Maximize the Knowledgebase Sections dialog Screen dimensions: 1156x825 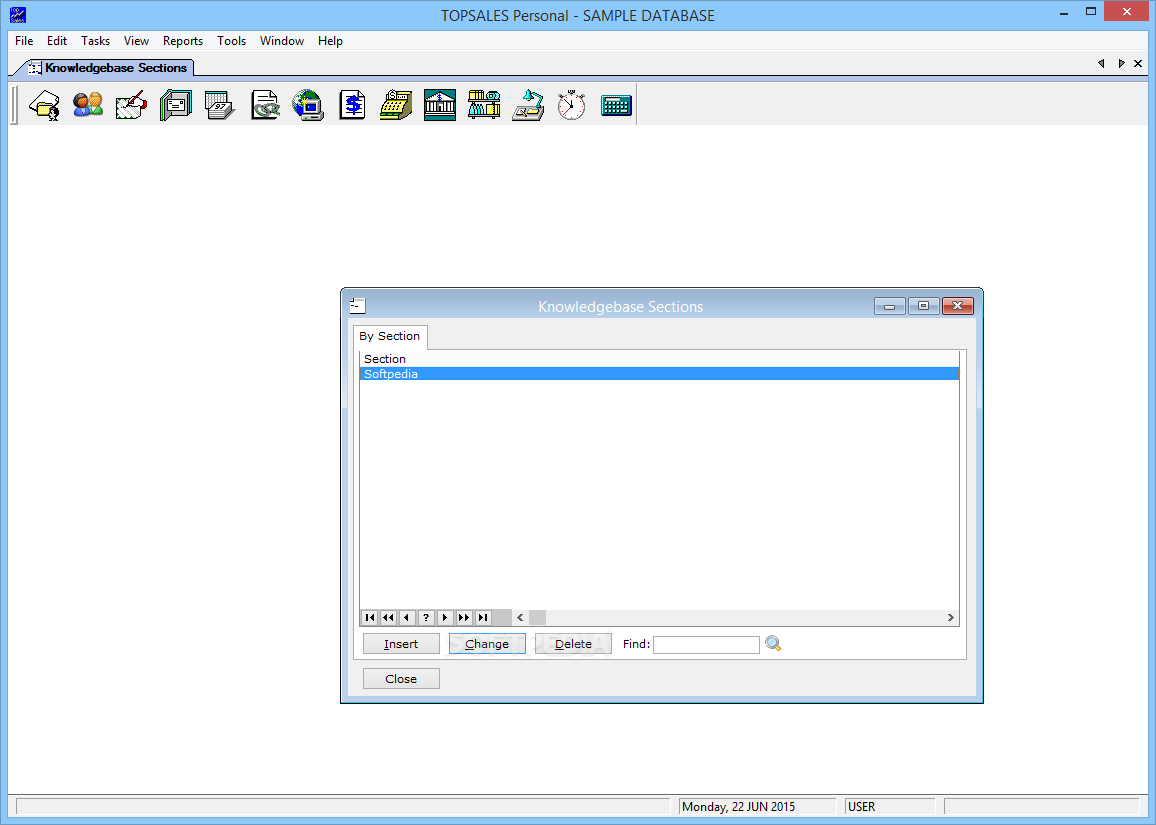click(924, 306)
